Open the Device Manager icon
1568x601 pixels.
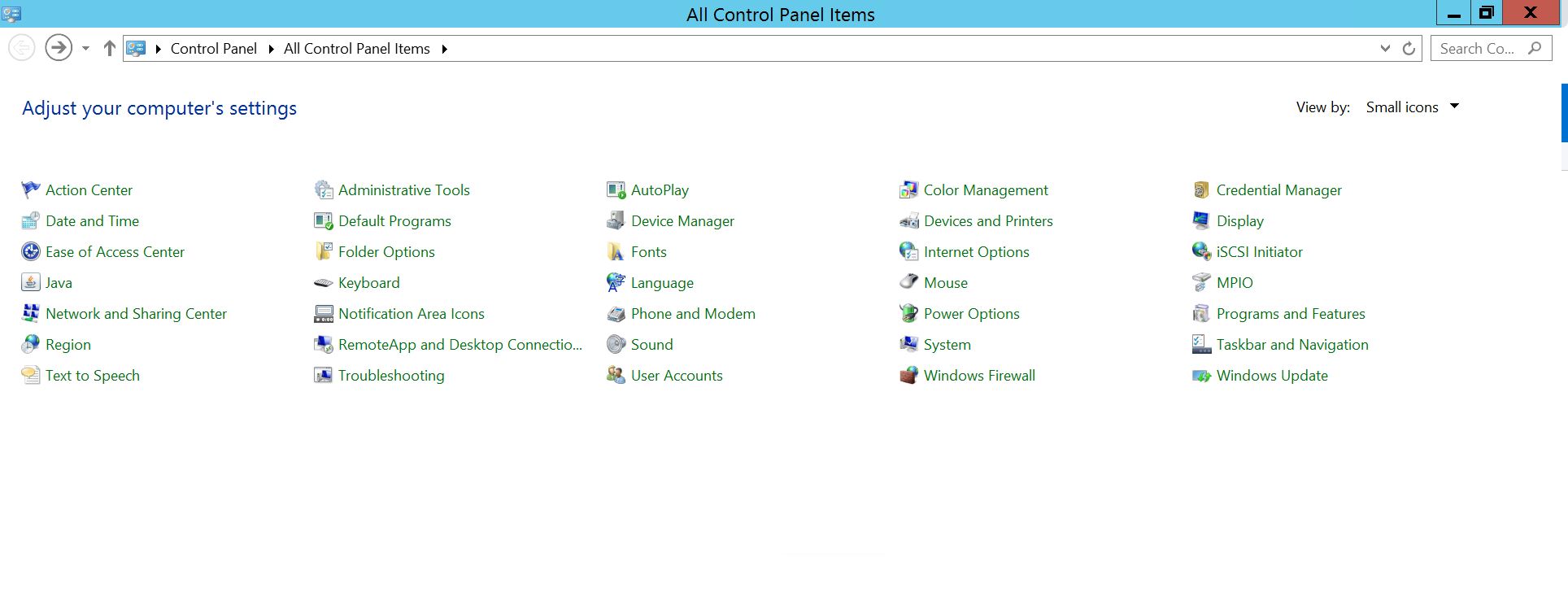[x=616, y=221]
